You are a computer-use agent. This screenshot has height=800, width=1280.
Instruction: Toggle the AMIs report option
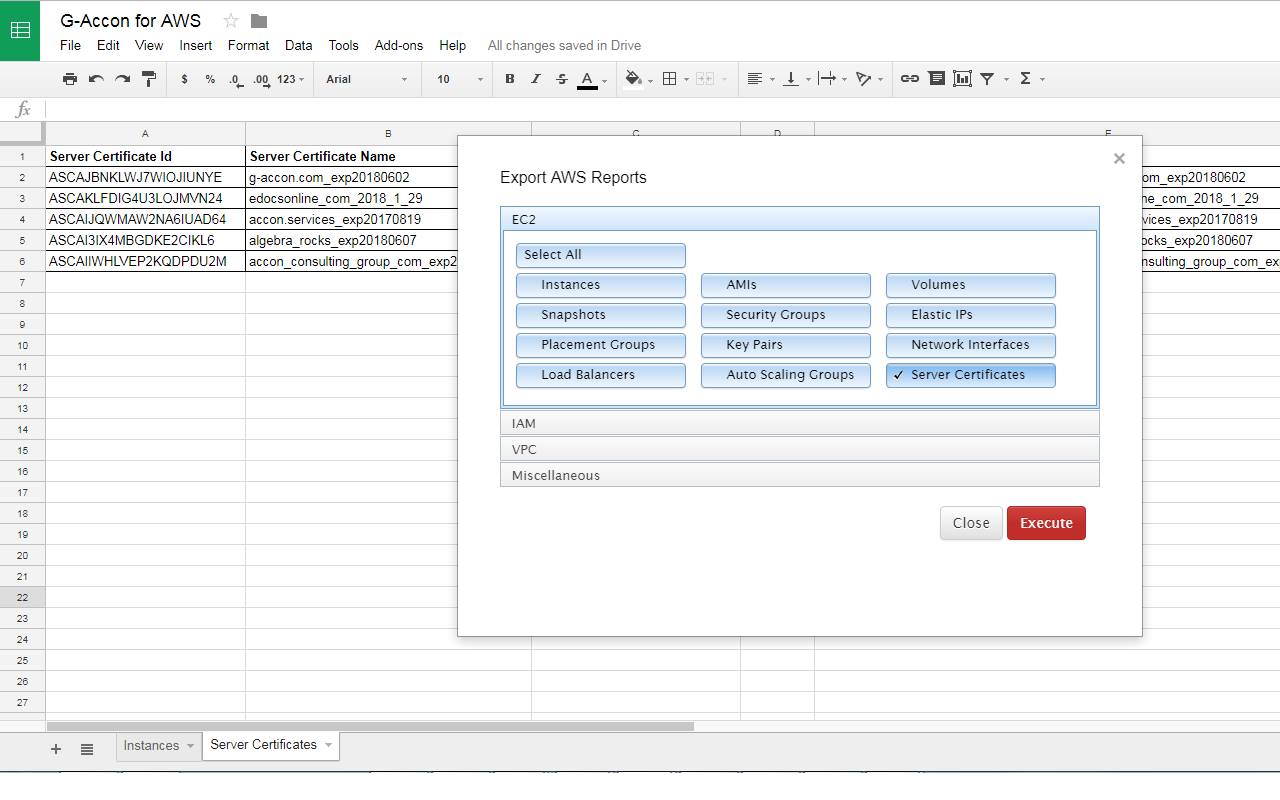[786, 285]
